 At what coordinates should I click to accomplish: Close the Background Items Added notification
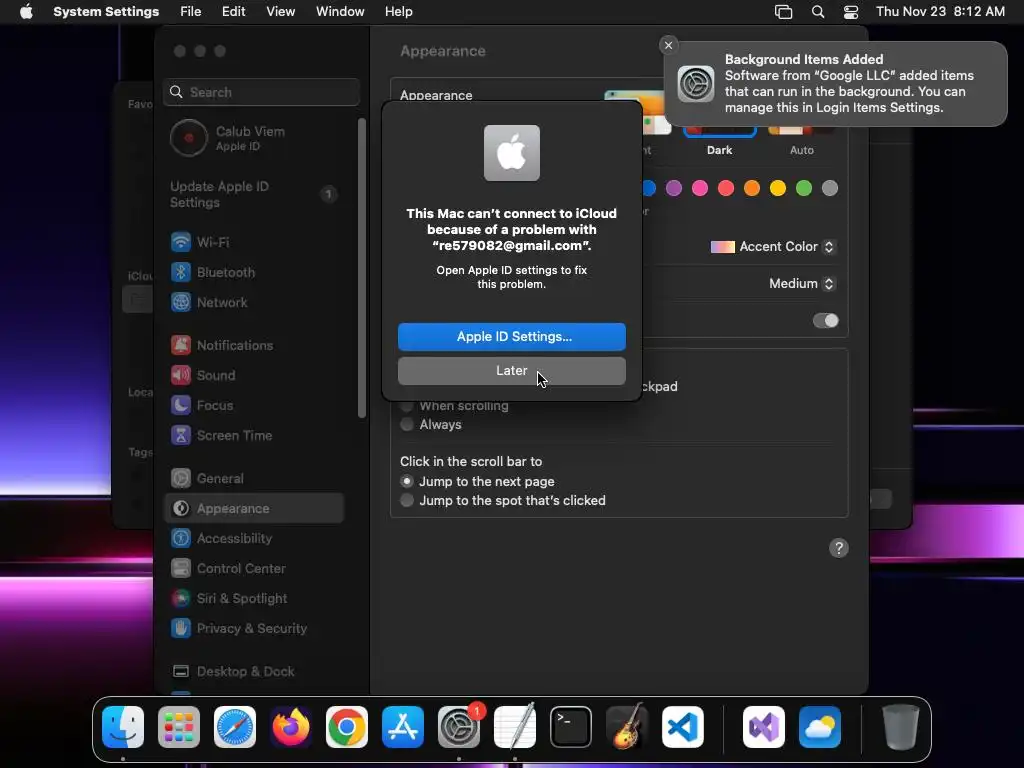coord(668,45)
